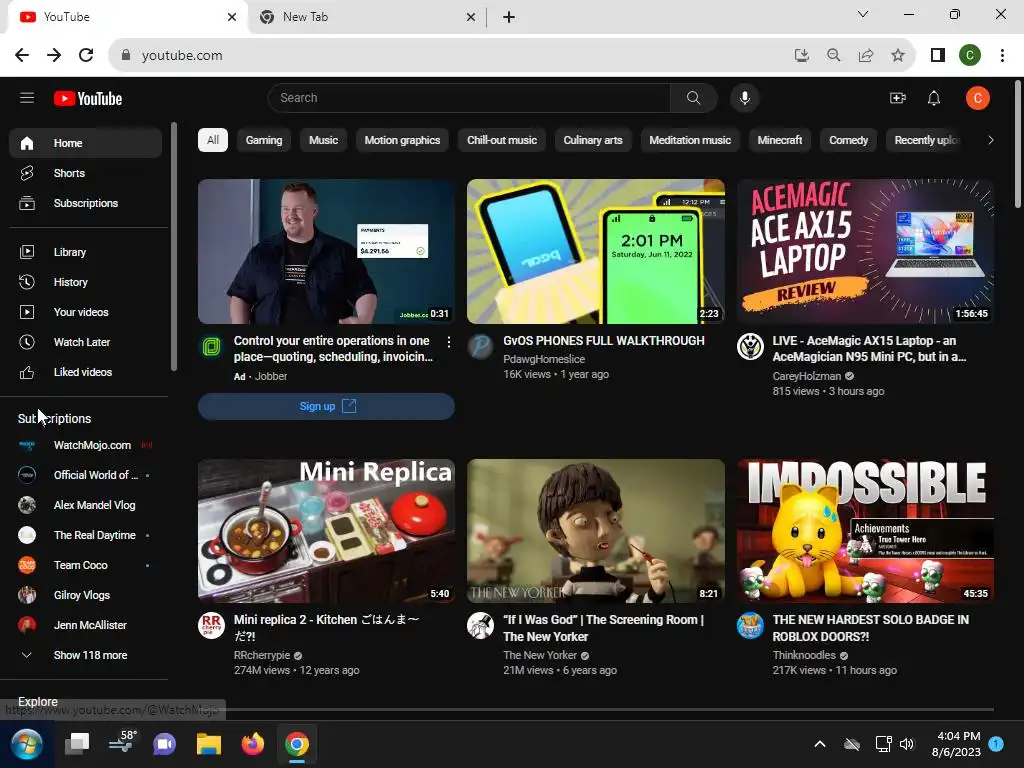Click the search magnifier button
The height and width of the screenshot is (768, 1024).
(694, 98)
